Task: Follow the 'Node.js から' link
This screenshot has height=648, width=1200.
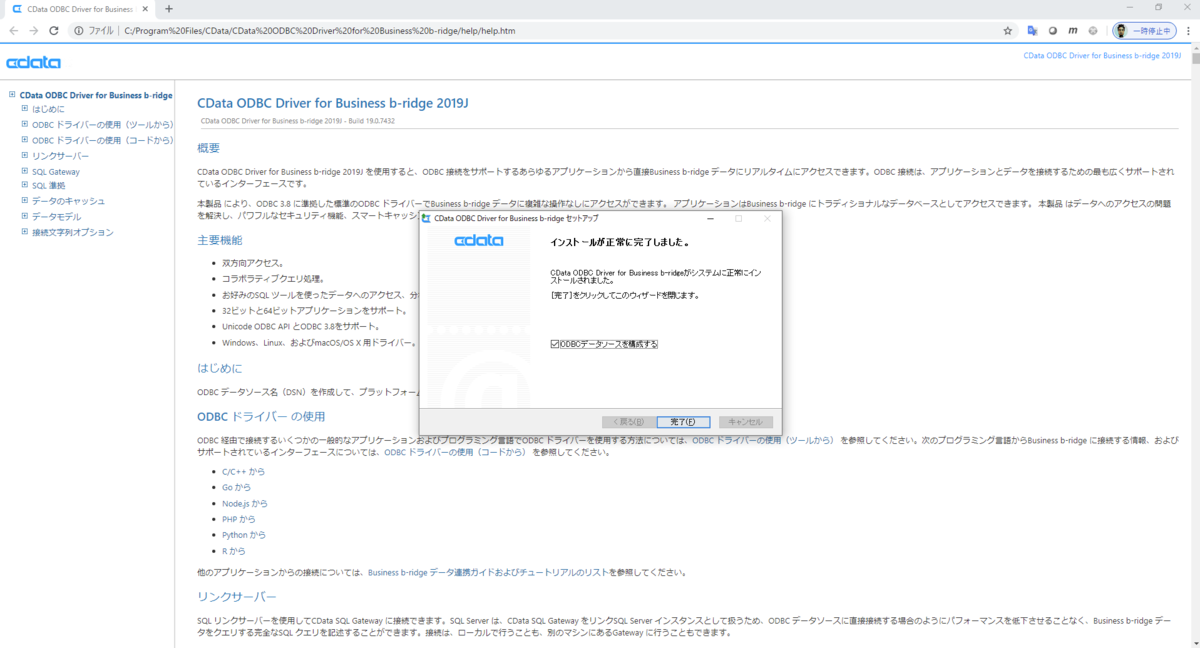Action: [245, 503]
